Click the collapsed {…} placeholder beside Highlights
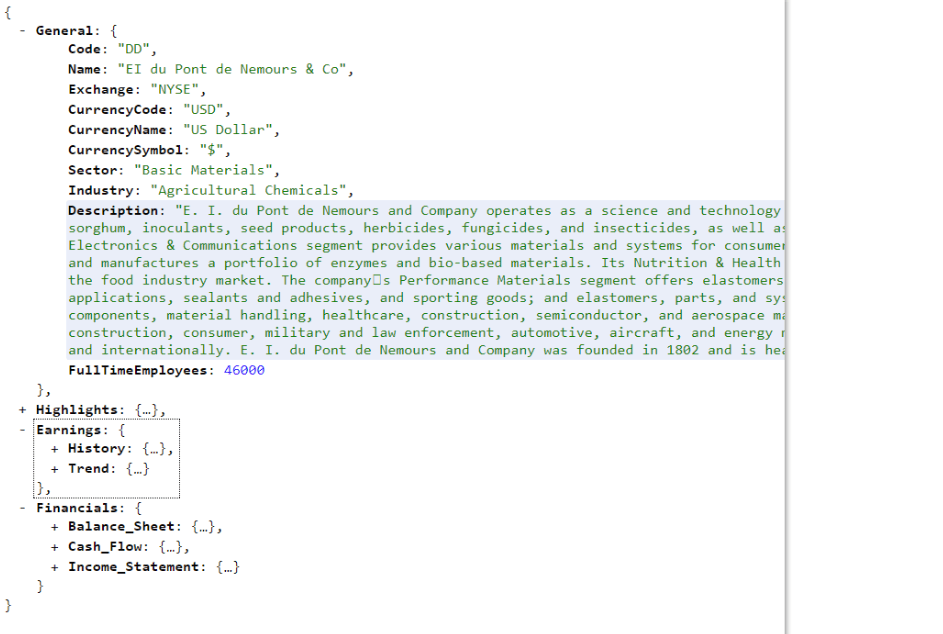 (146, 410)
